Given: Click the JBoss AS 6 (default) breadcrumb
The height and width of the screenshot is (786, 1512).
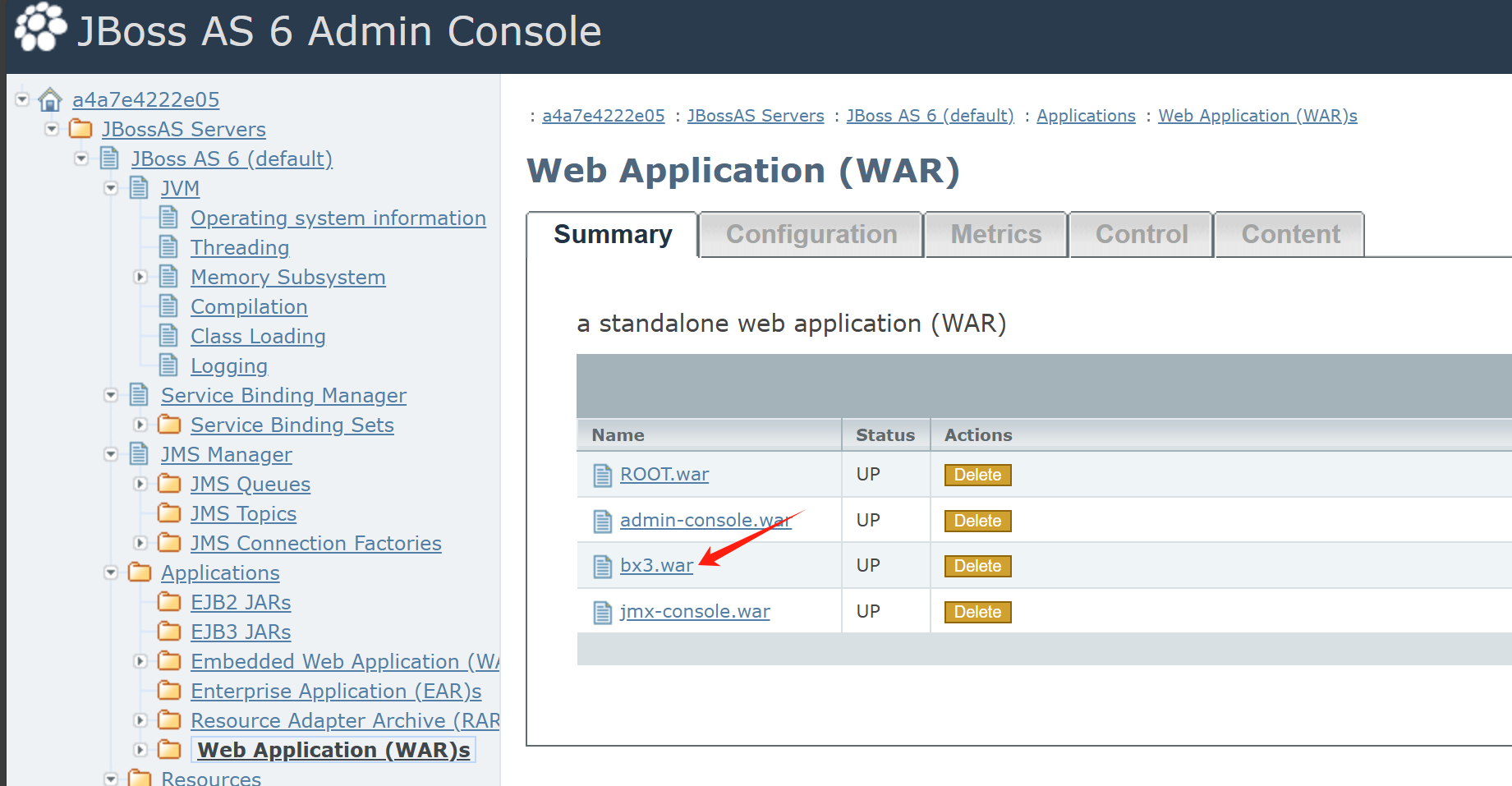Looking at the screenshot, I should coord(931,116).
